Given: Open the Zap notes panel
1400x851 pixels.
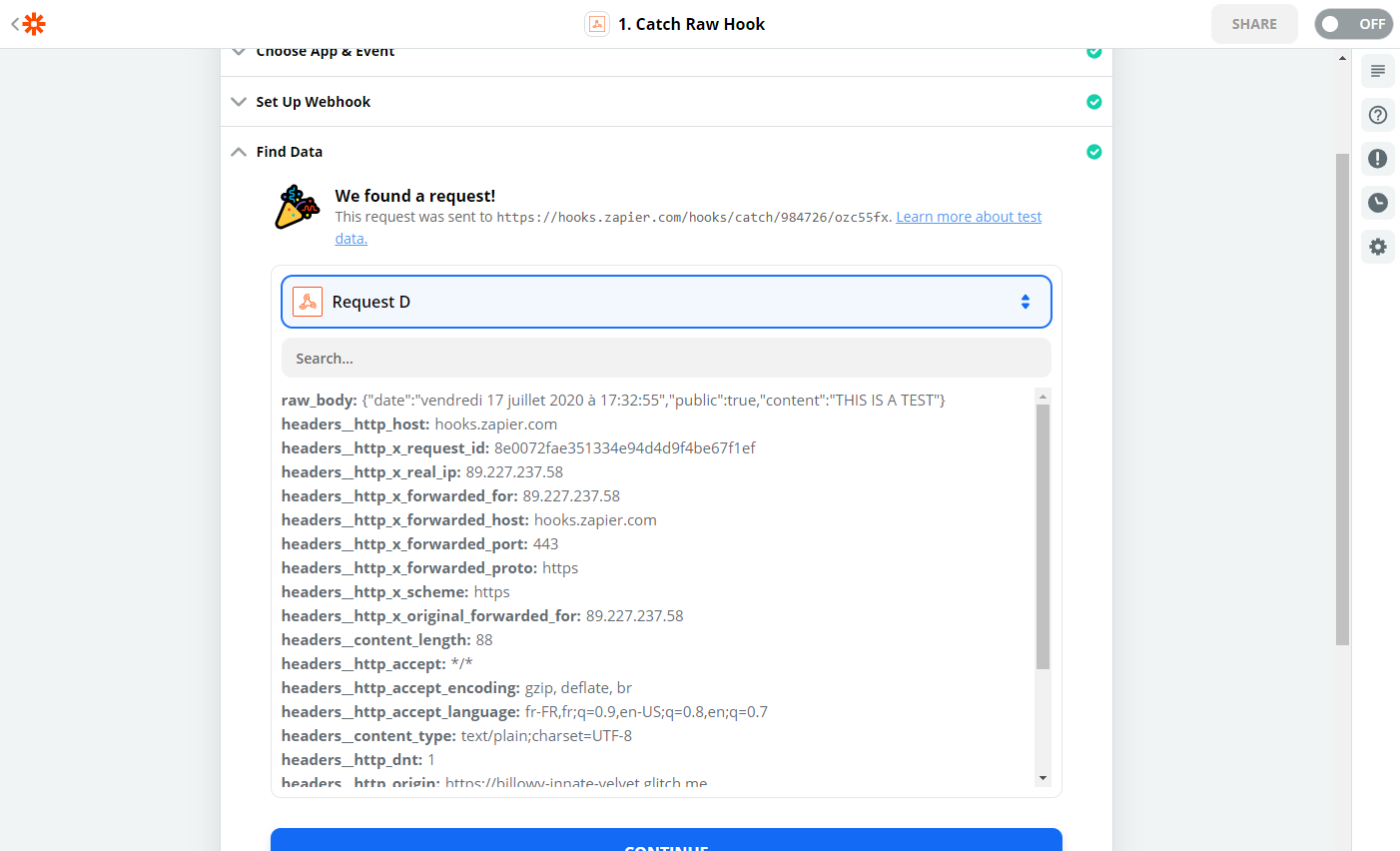Looking at the screenshot, I should (x=1377, y=71).
